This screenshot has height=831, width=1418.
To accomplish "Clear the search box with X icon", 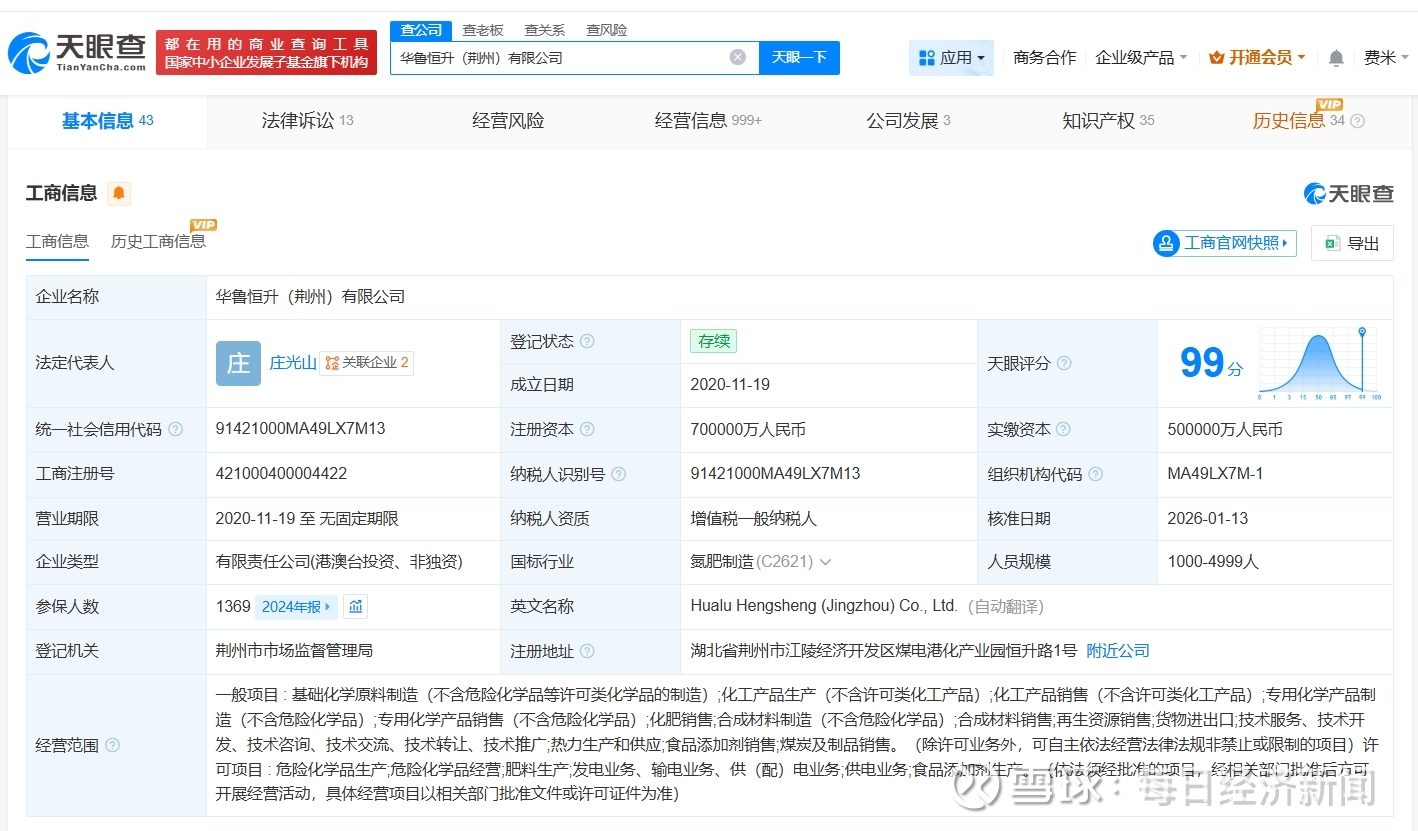I will [x=738, y=57].
